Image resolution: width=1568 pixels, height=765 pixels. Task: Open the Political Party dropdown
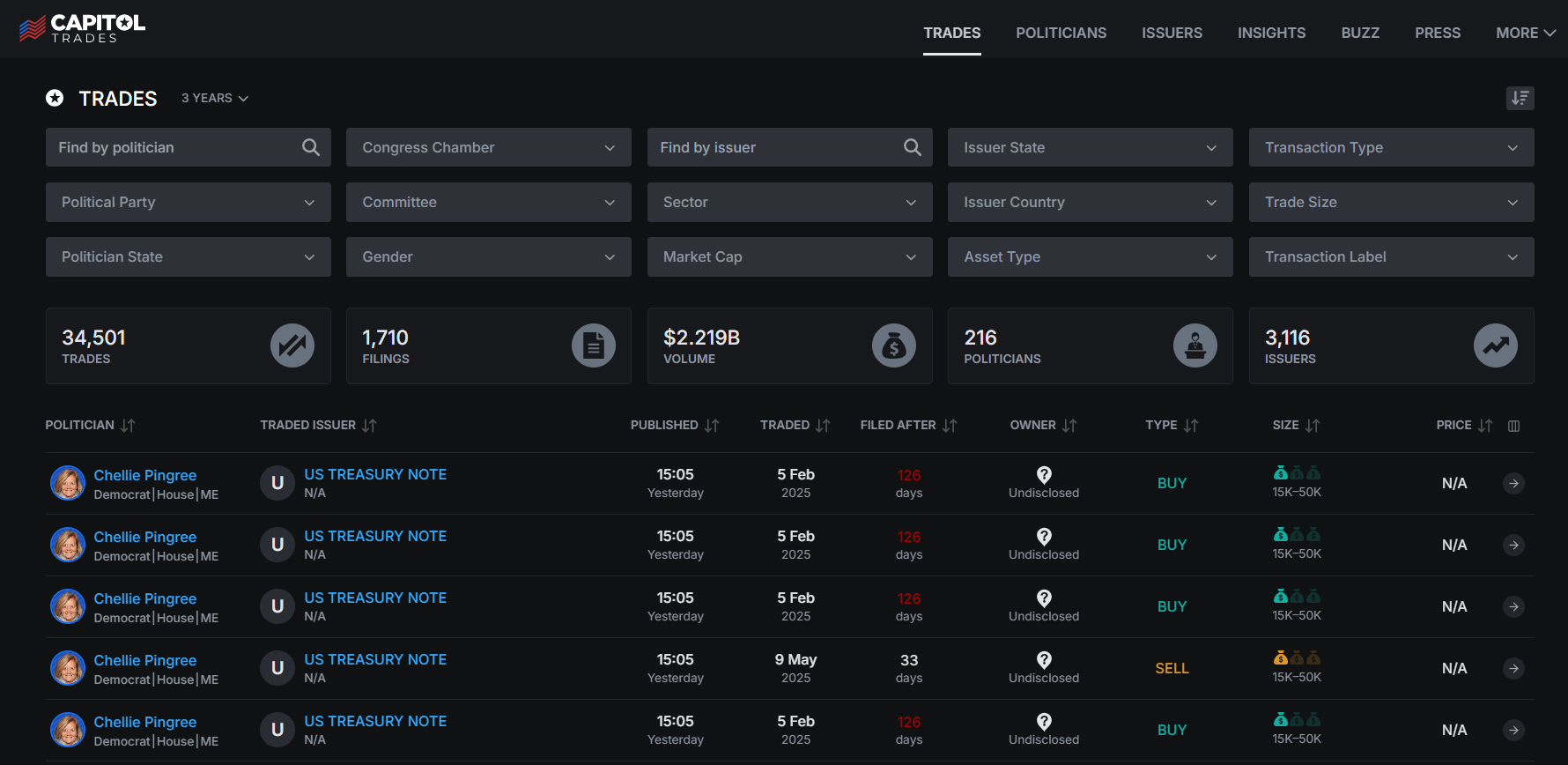click(x=189, y=202)
